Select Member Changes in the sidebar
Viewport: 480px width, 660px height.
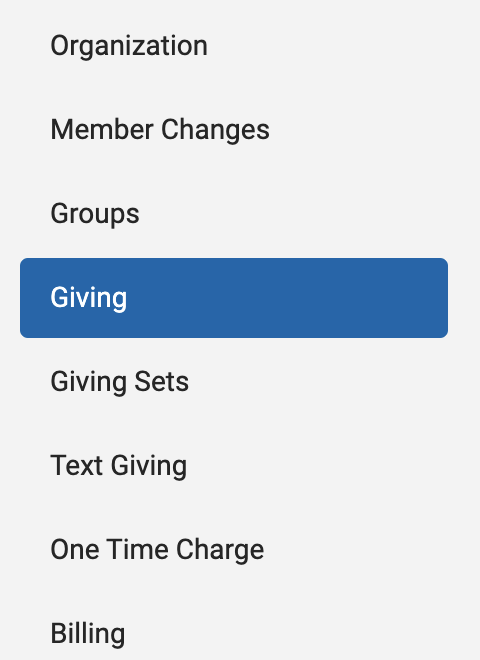(234, 130)
